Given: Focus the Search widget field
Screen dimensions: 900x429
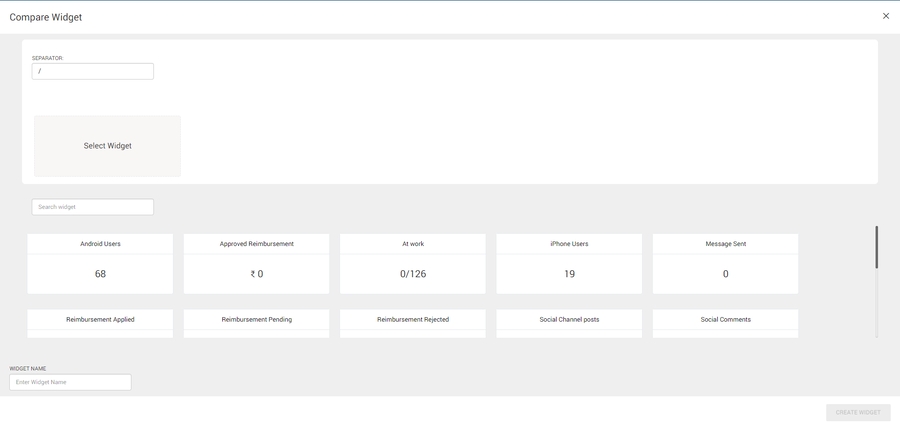Looking at the screenshot, I should 92,207.
